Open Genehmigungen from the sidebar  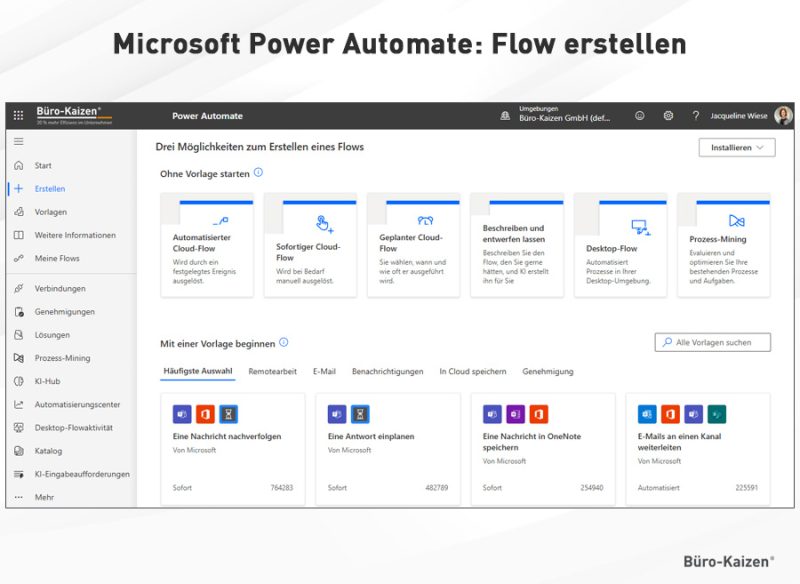pos(63,311)
